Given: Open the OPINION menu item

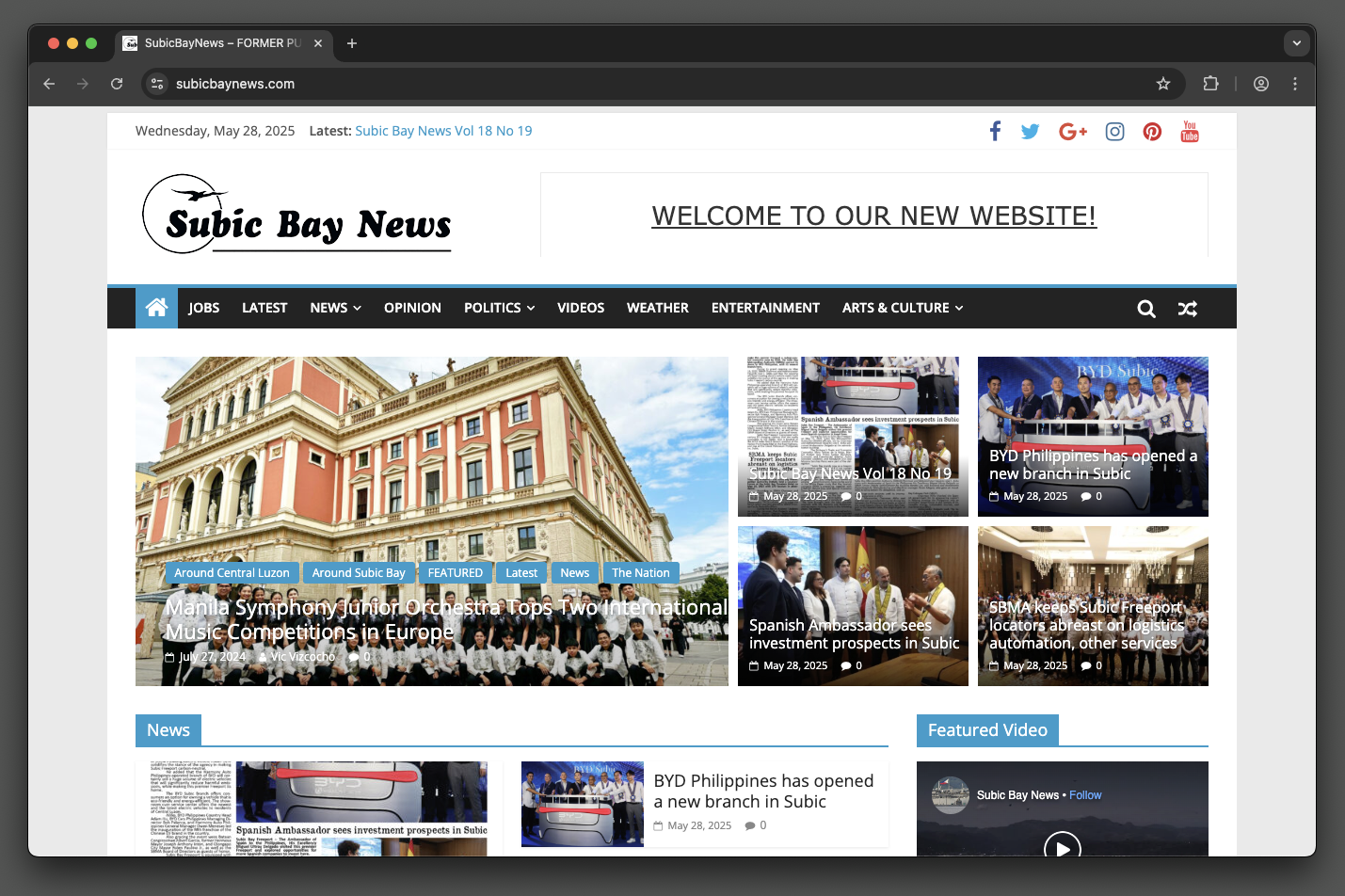Looking at the screenshot, I should [x=412, y=308].
